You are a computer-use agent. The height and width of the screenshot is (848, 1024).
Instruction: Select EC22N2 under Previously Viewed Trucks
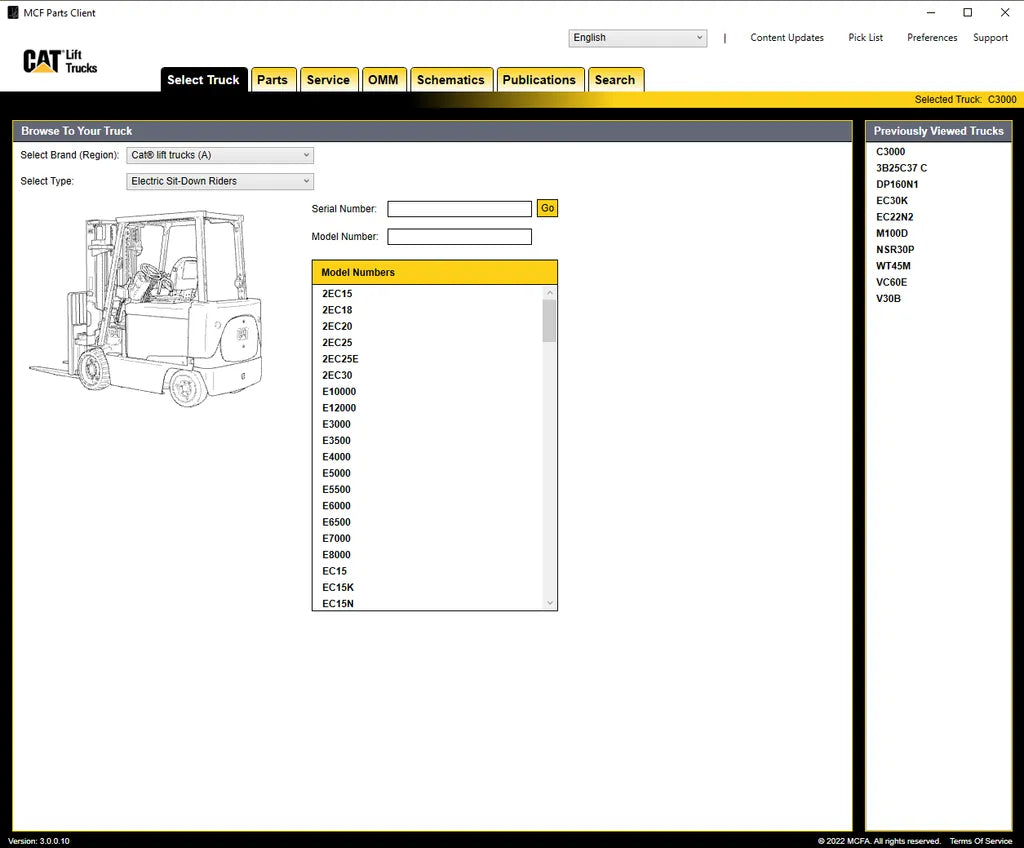(x=894, y=216)
